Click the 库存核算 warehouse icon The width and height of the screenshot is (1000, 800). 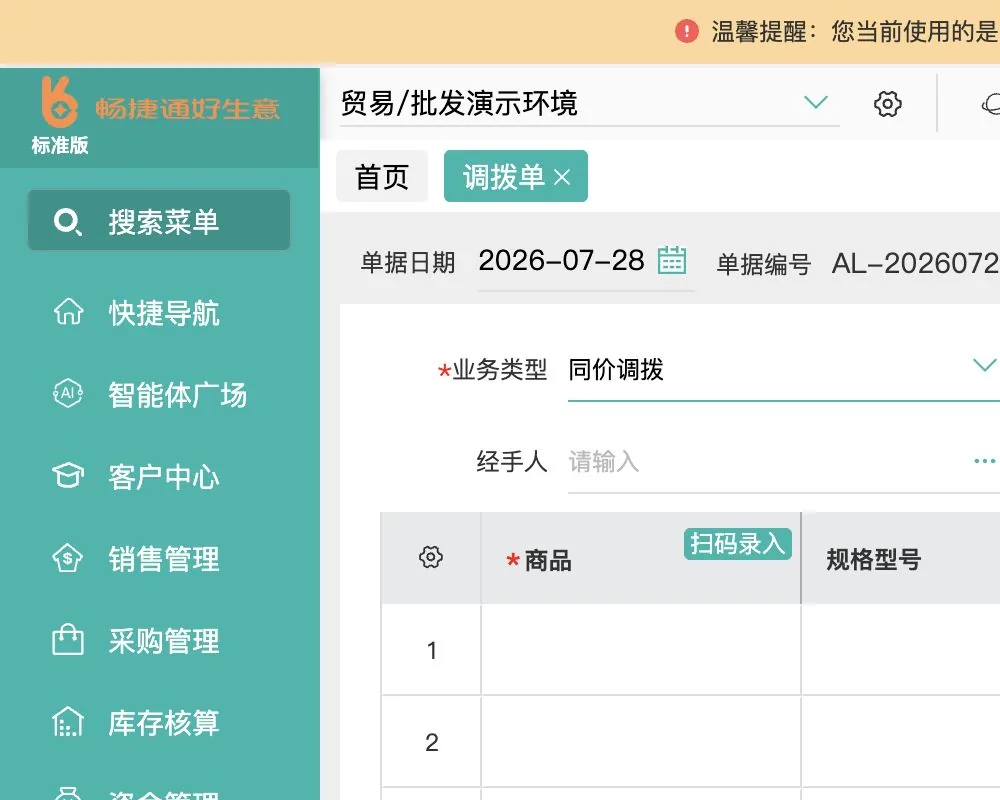coord(68,722)
